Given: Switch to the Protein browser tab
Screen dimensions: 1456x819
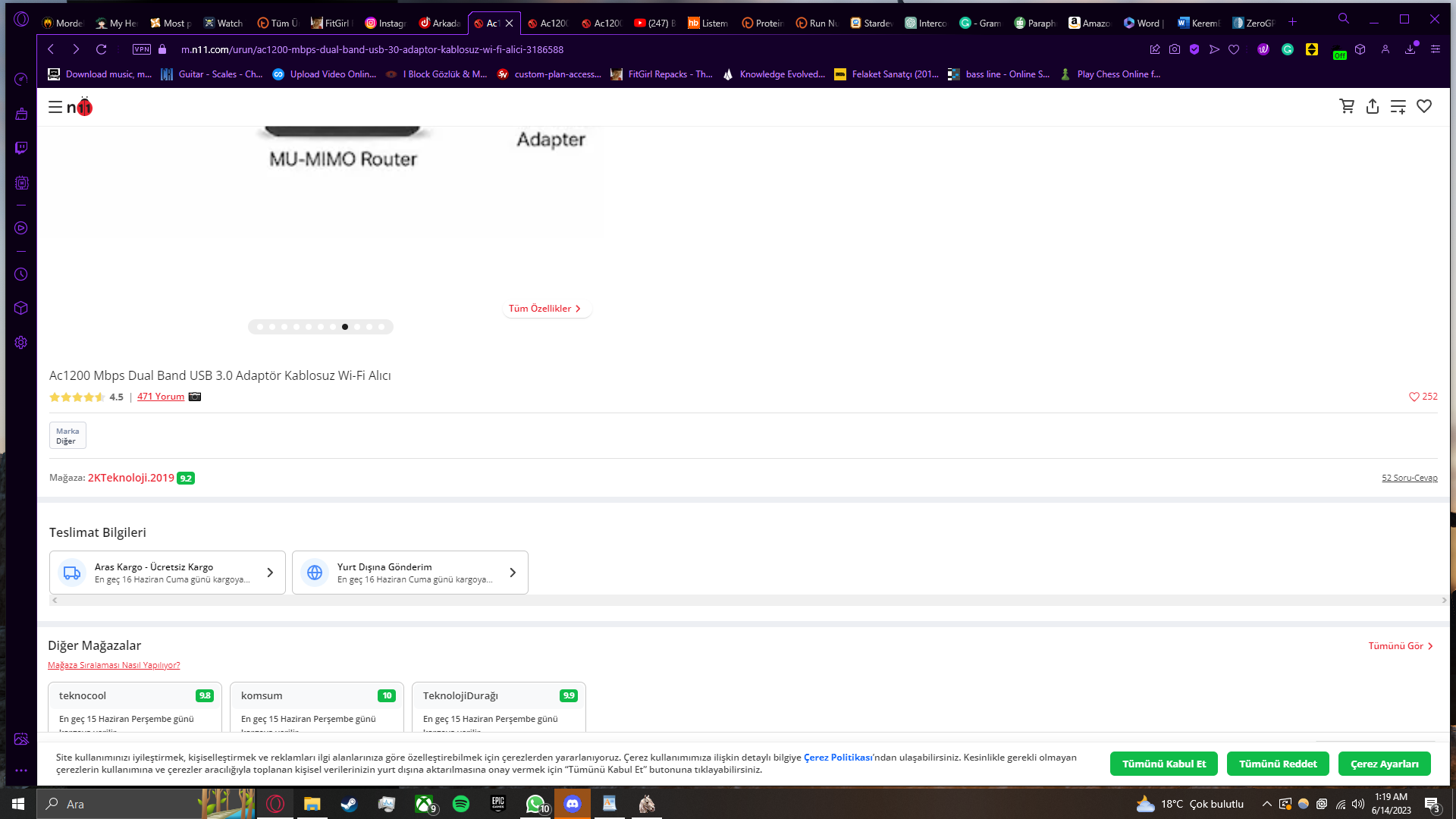Looking at the screenshot, I should point(762,23).
